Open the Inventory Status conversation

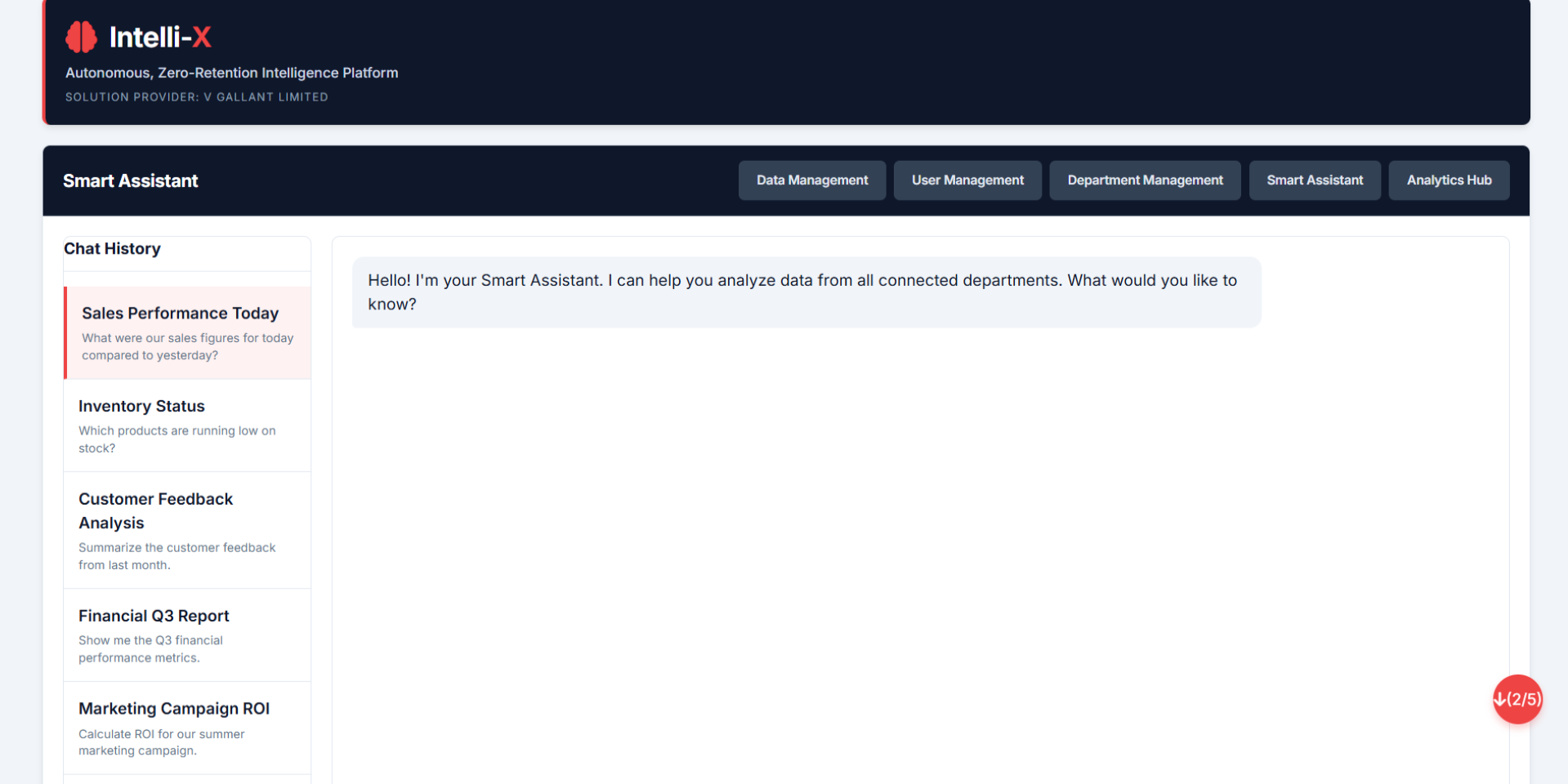pyautogui.click(x=187, y=425)
